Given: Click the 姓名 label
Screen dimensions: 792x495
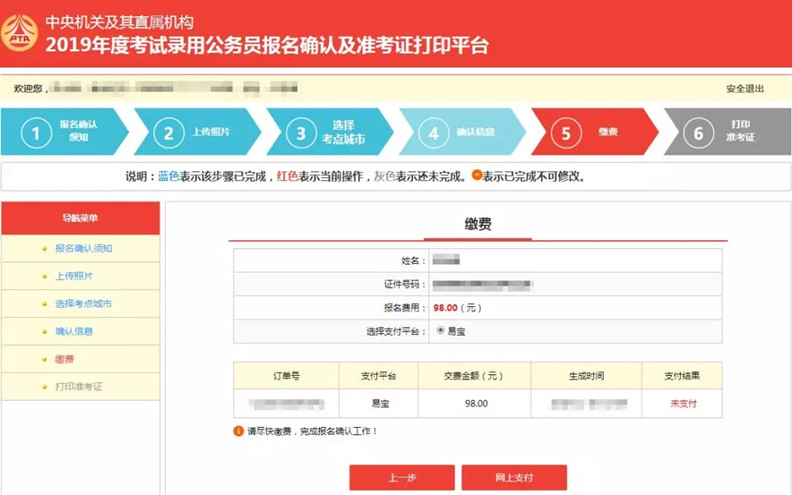Looking at the screenshot, I should point(413,261).
